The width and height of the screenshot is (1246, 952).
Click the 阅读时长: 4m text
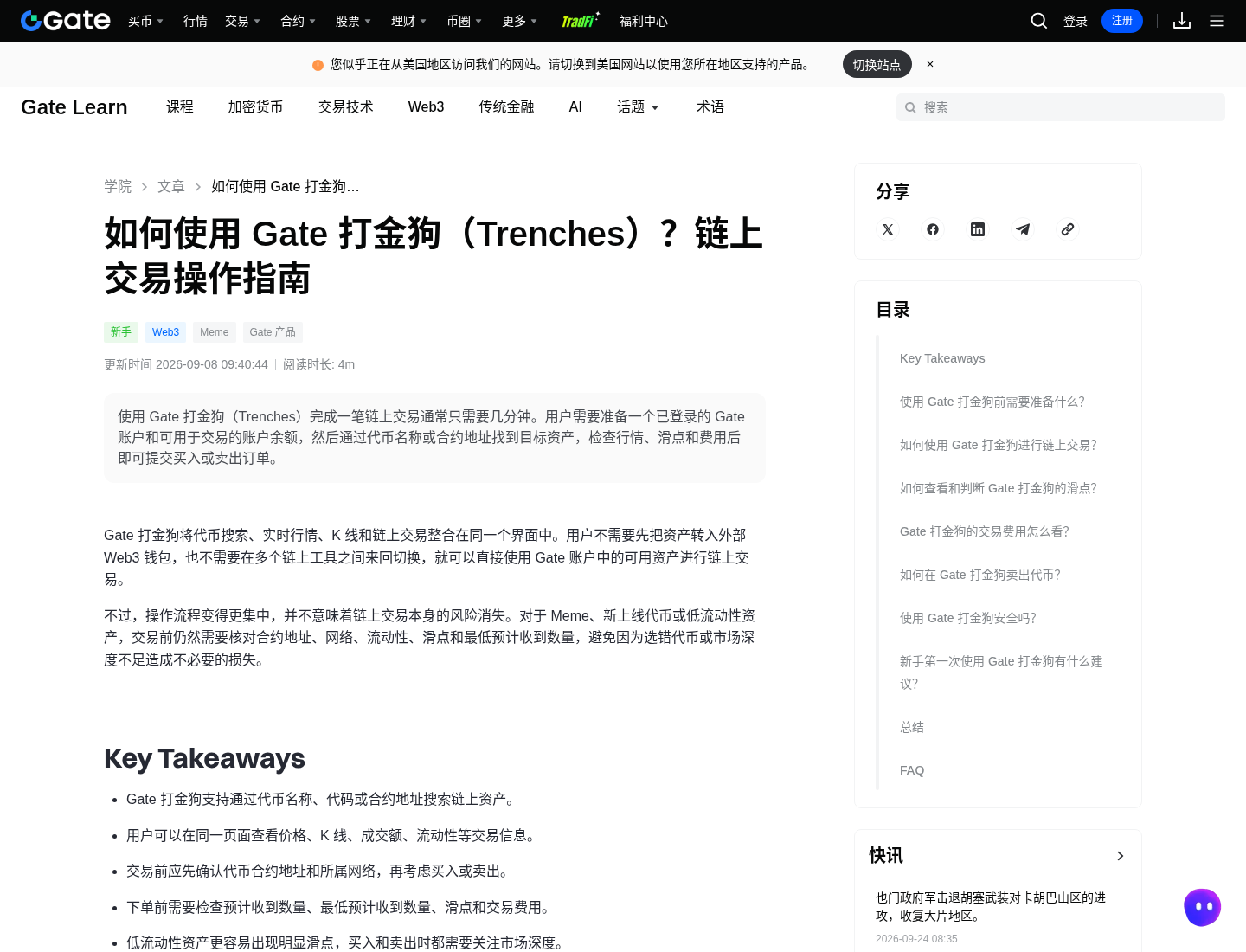tap(319, 364)
